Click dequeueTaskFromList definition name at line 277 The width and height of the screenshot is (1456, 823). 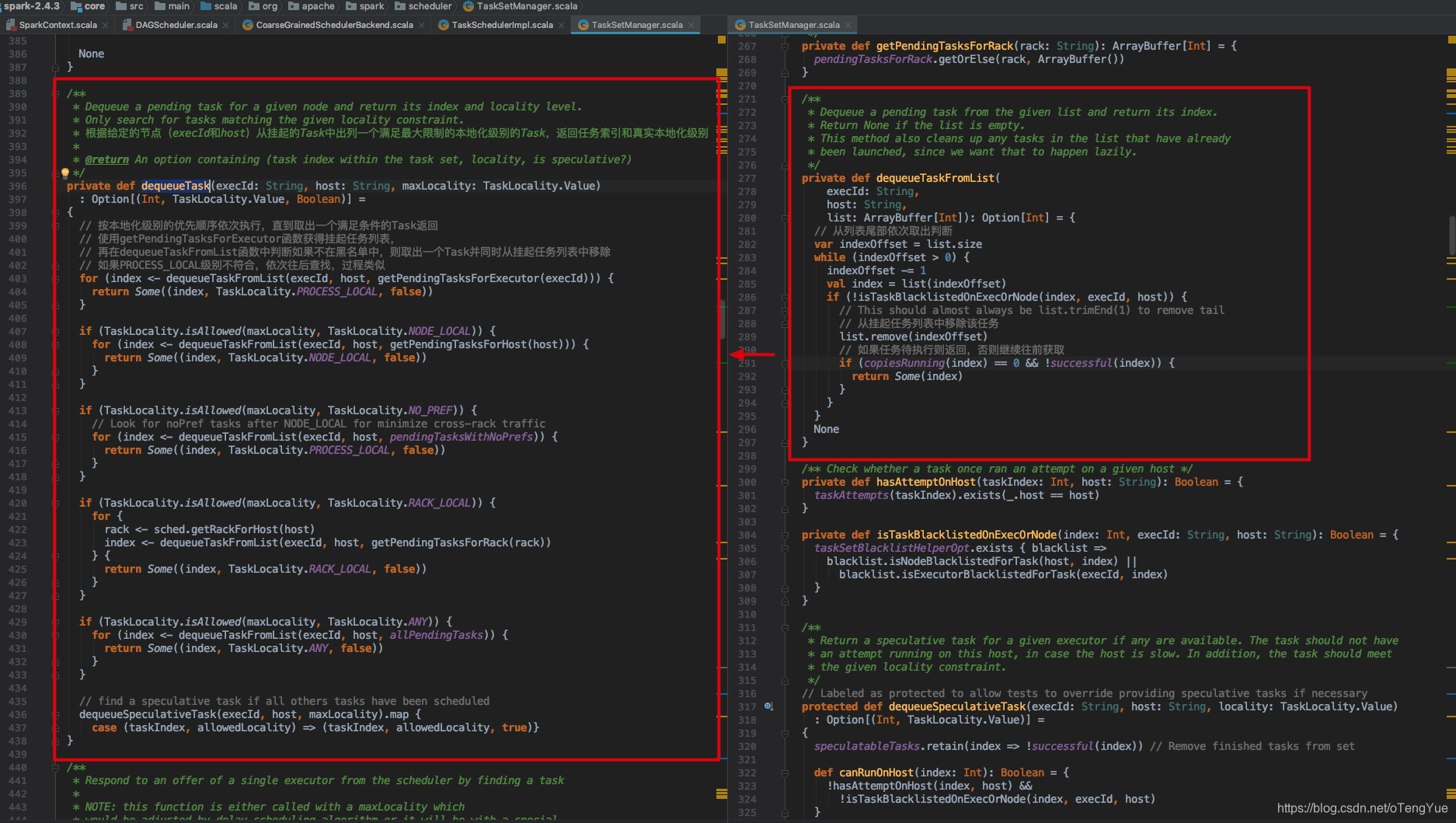click(935, 178)
